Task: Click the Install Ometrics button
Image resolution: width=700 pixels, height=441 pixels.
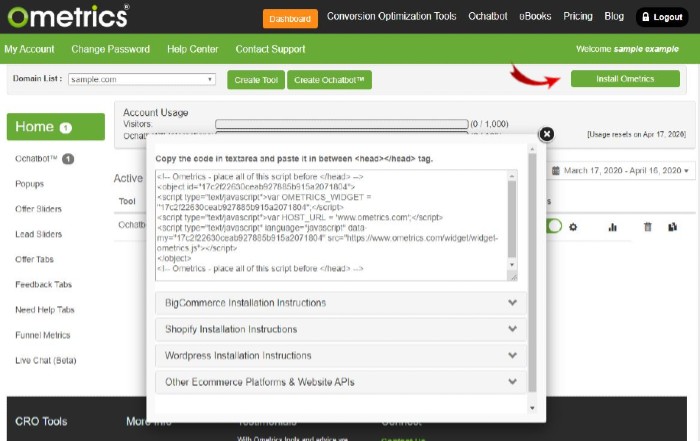Action: tap(625, 79)
